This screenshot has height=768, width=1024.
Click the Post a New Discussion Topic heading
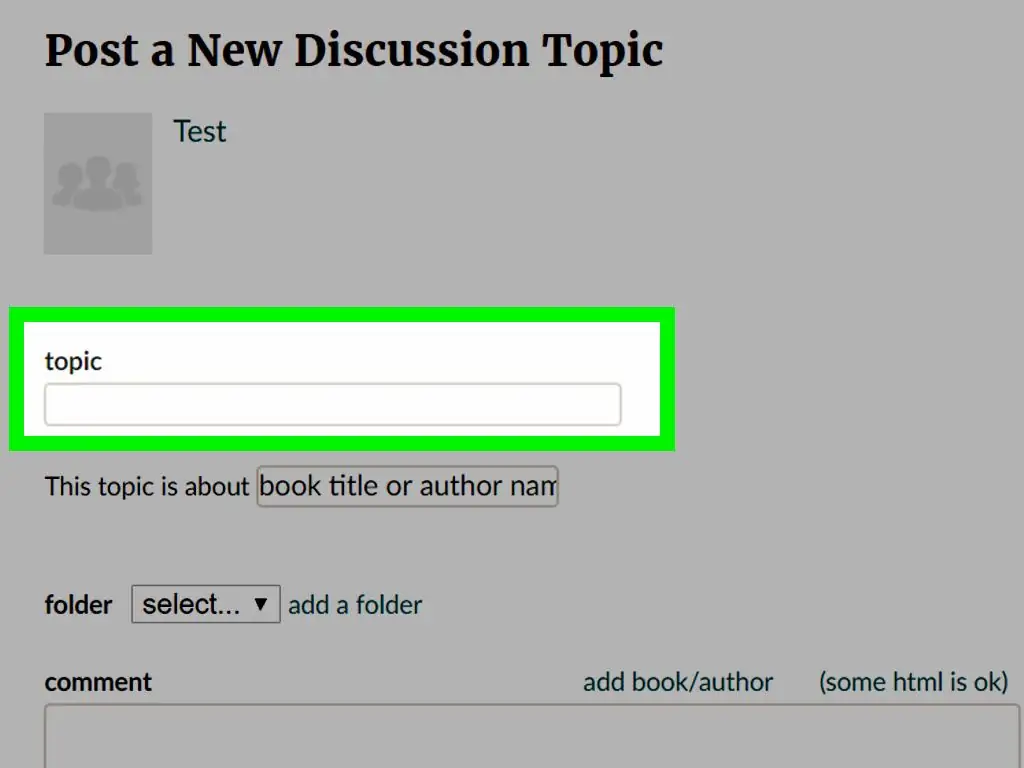coord(354,51)
